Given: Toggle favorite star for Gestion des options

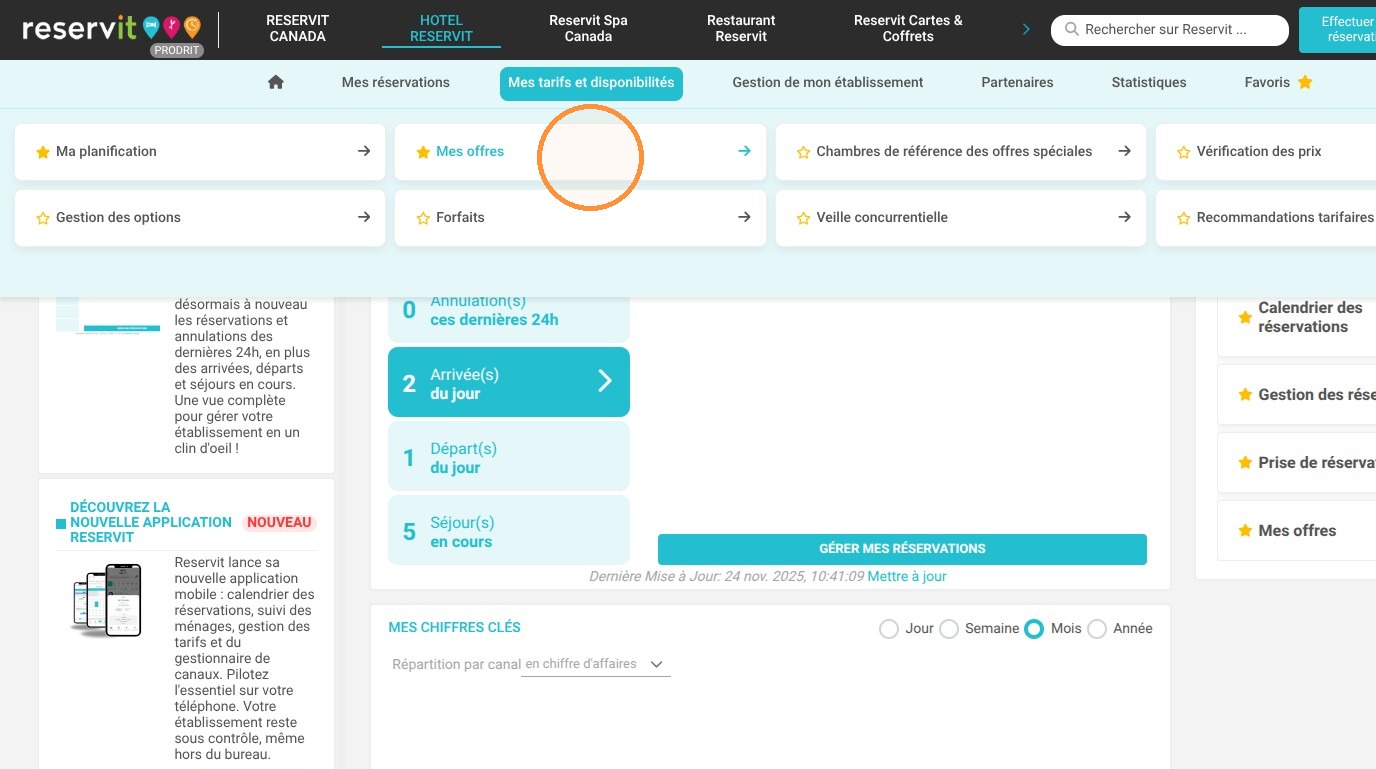Looking at the screenshot, I should pos(43,218).
